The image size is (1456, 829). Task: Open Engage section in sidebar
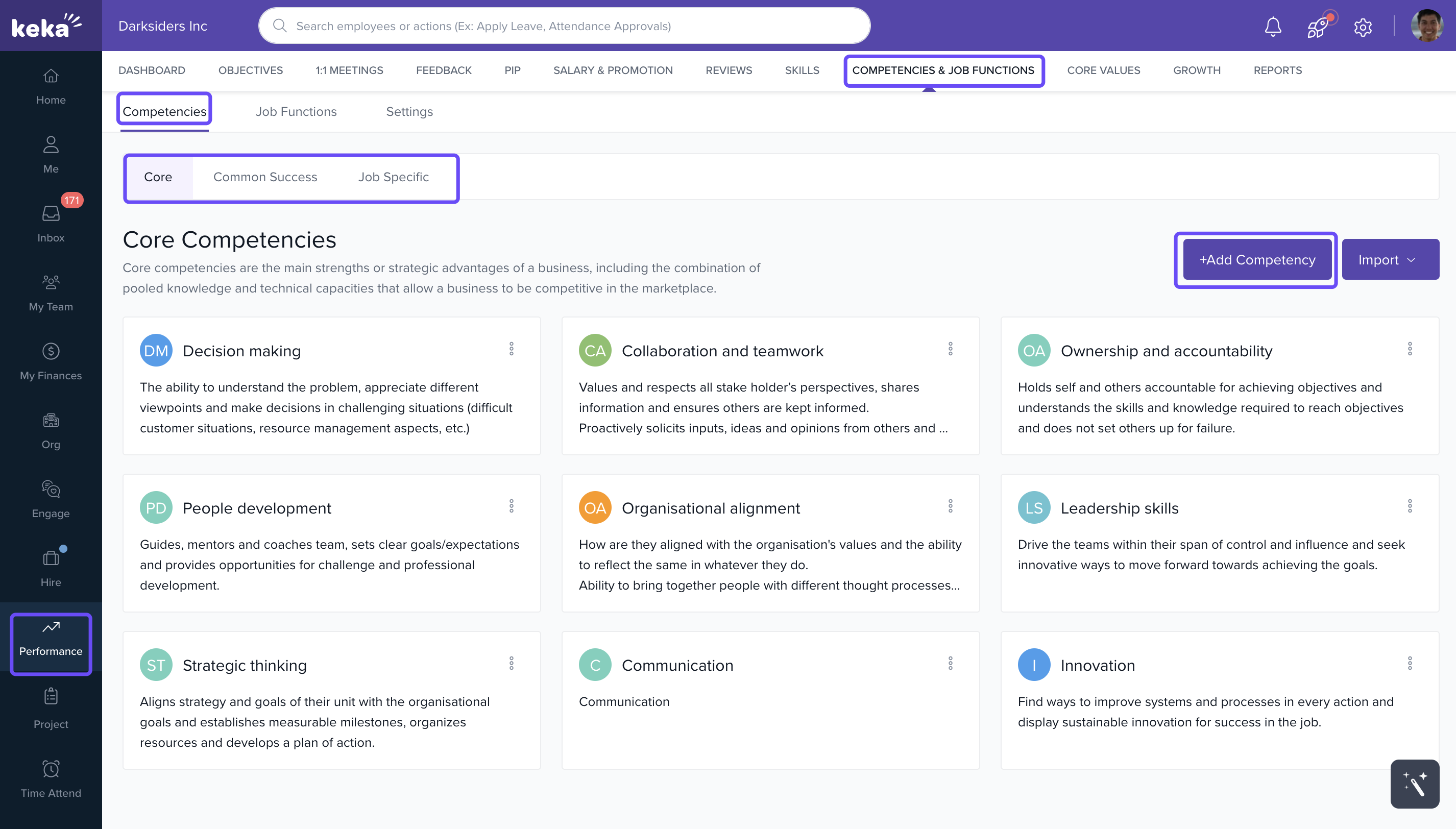pyautogui.click(x=51, y=499)
